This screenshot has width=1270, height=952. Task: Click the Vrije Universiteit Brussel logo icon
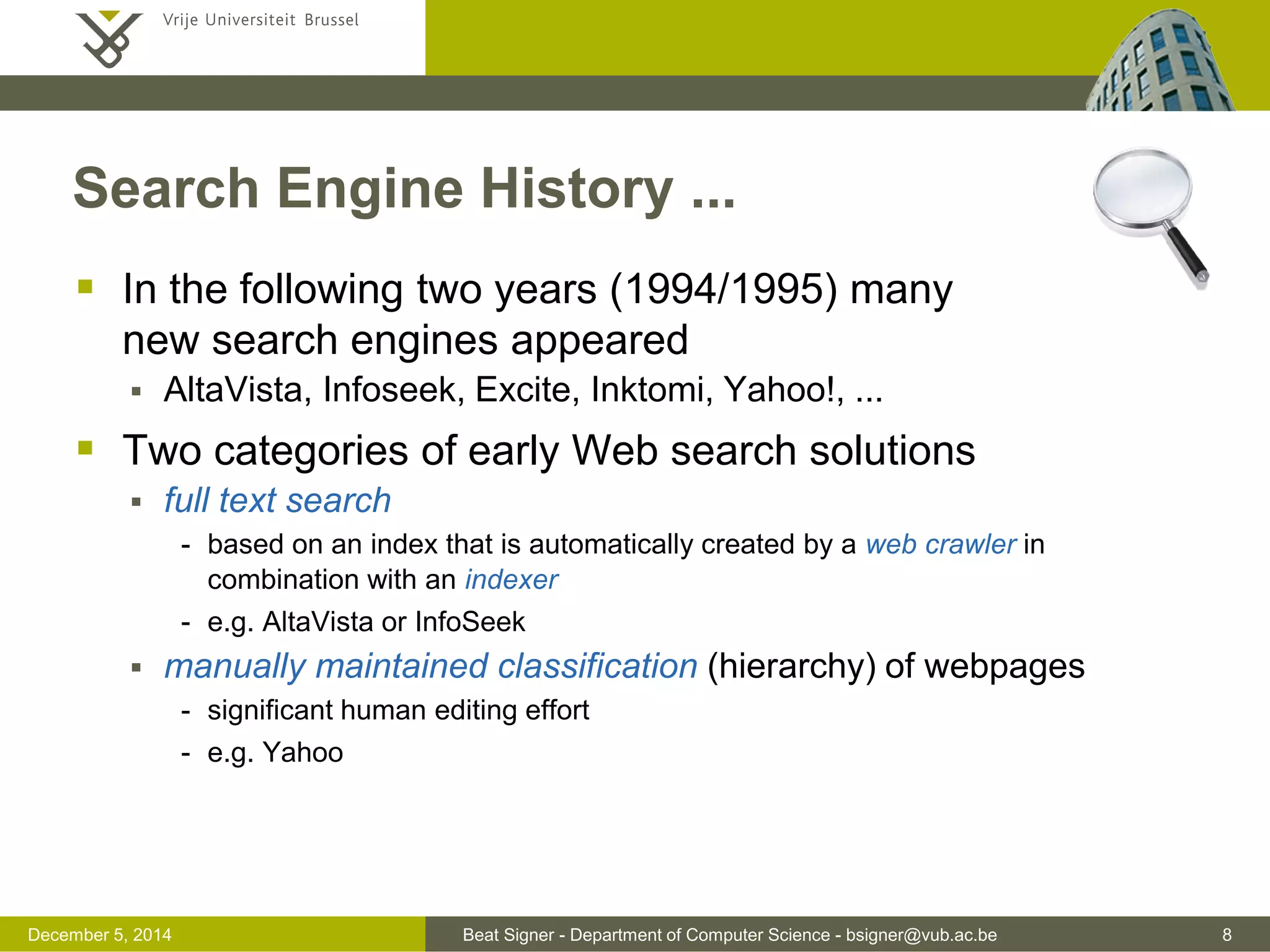coord(109,38)
